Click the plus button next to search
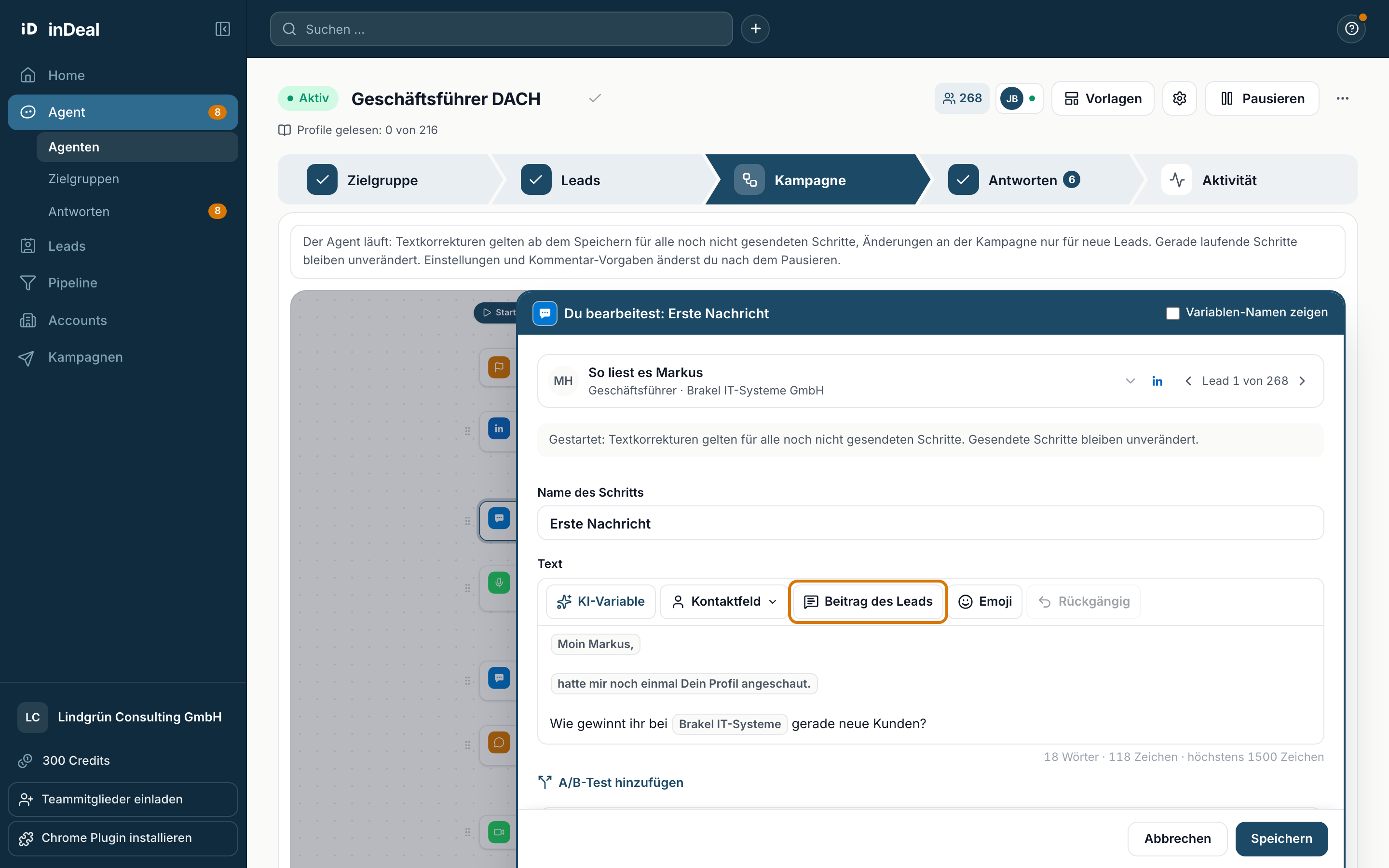1389x868 pixels. point(755,29)
